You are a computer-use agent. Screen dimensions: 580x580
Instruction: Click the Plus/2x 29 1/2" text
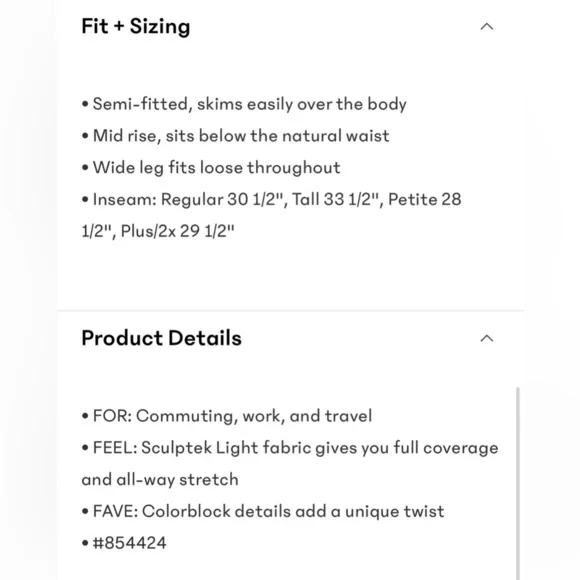coord(178,231)
